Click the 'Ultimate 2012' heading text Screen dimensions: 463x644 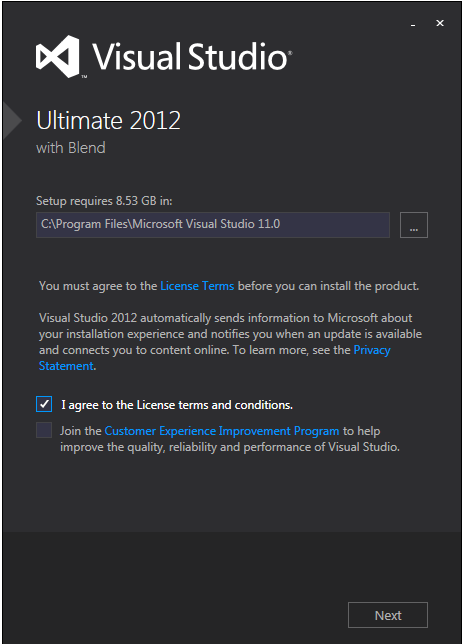coord(108,120)
